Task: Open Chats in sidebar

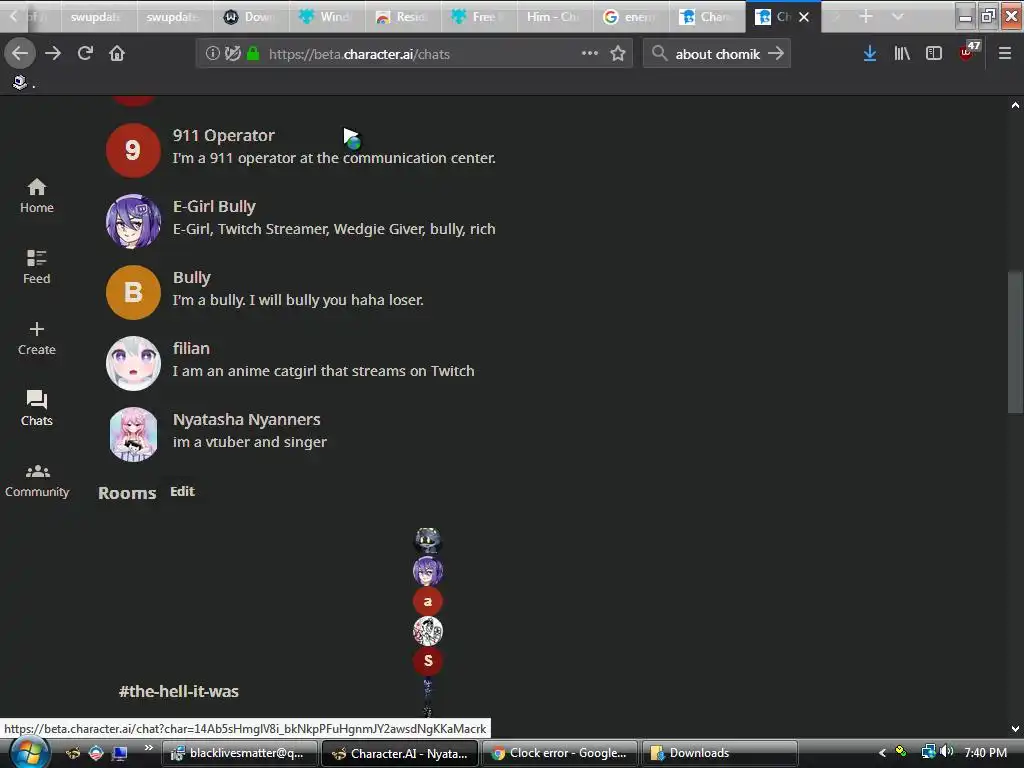Action: 37,409
